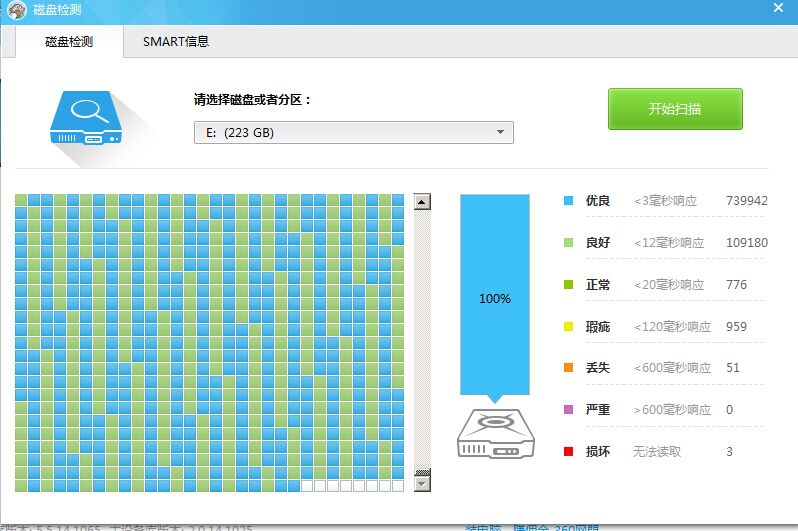Click the orange 丢失 legend swatch

coord(568,368)
